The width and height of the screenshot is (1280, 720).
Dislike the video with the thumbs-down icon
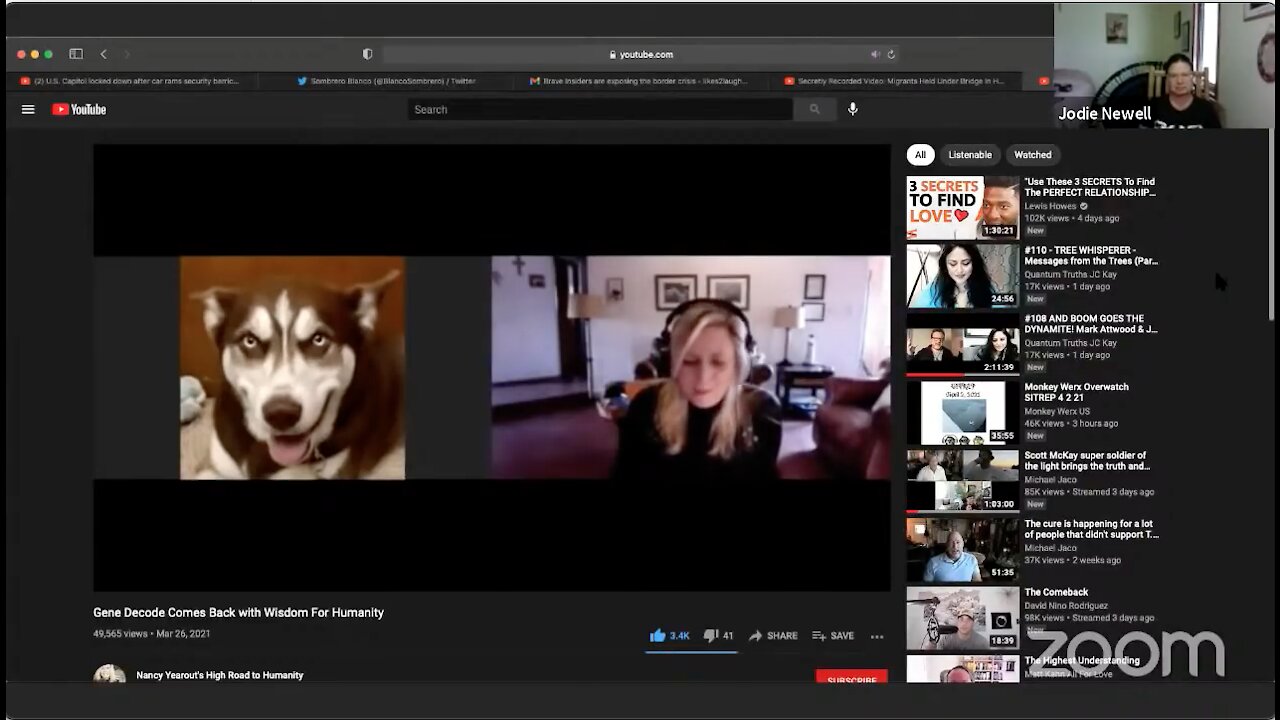tap(710, 636)
